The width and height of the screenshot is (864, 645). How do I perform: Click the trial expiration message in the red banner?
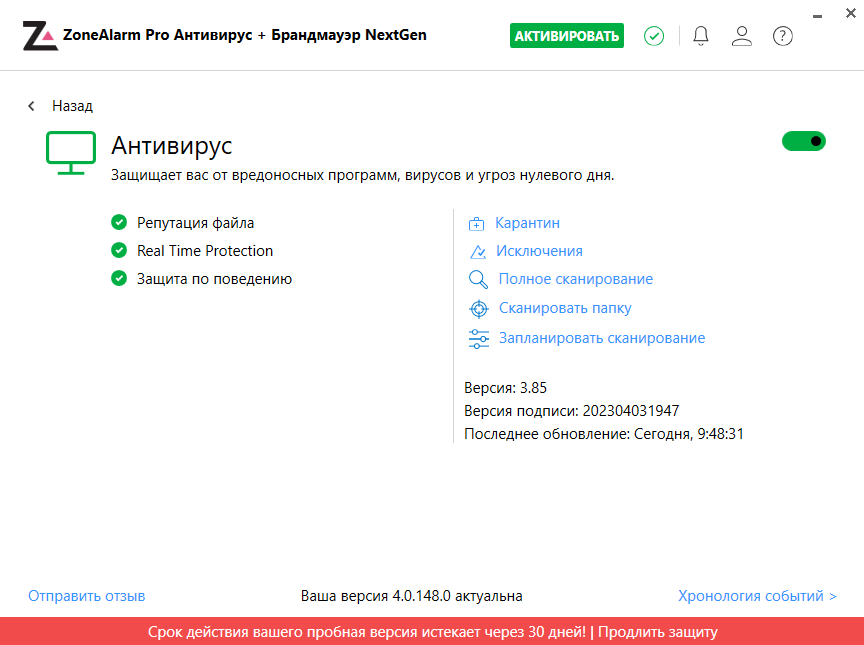pos(366,632)
